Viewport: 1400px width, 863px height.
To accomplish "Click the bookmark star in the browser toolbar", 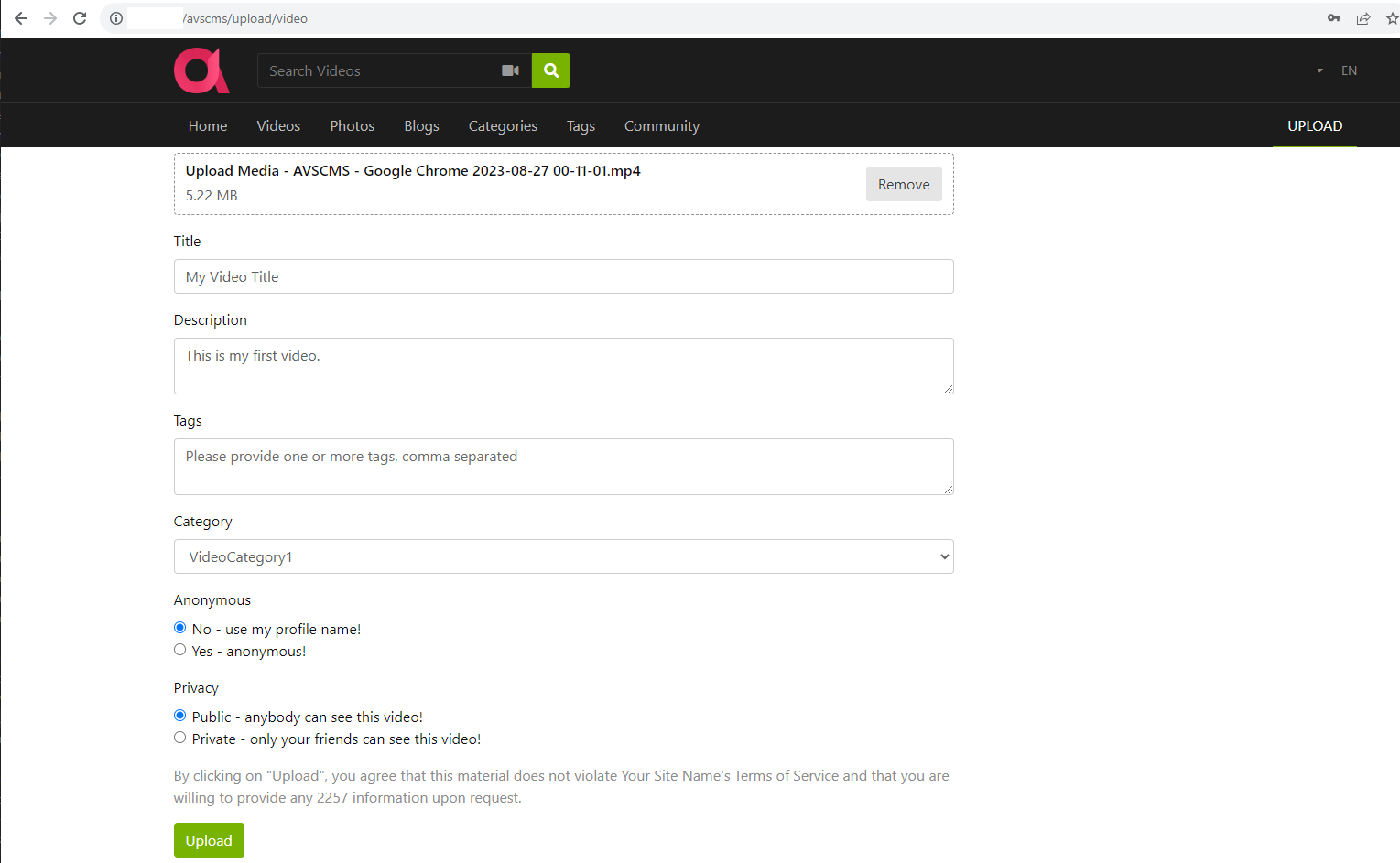I will [1392, 18].
